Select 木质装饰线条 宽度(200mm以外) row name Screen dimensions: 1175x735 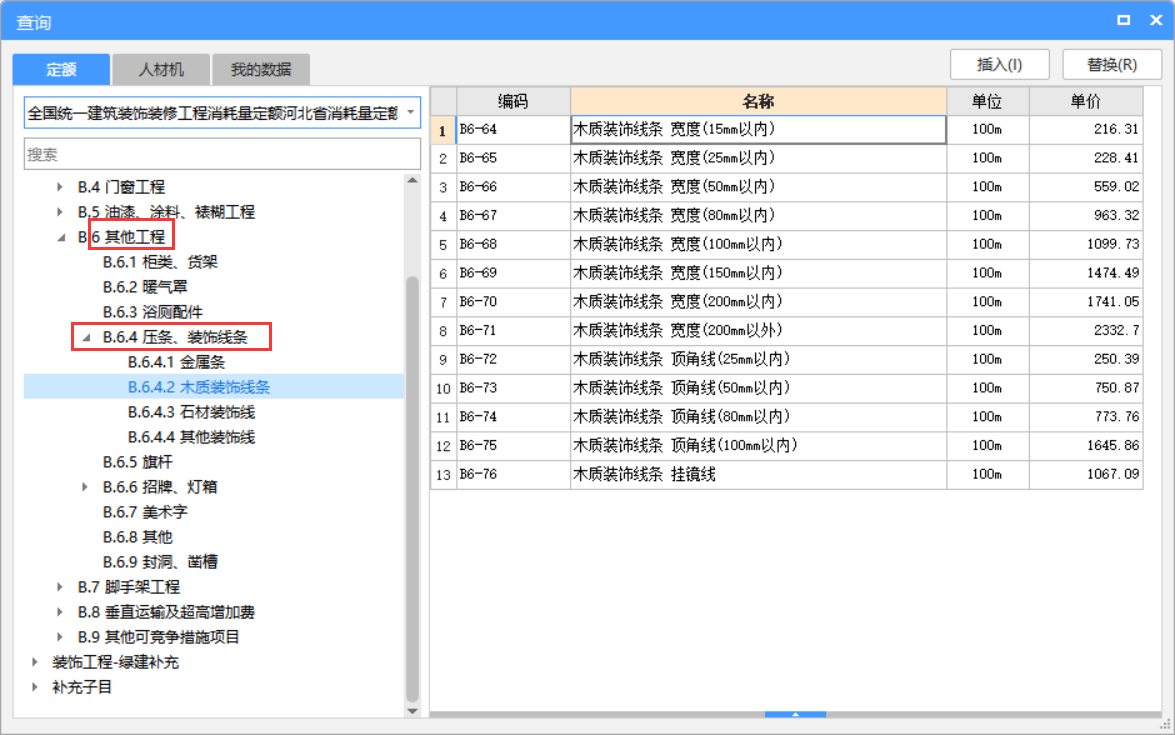(758, 330)
